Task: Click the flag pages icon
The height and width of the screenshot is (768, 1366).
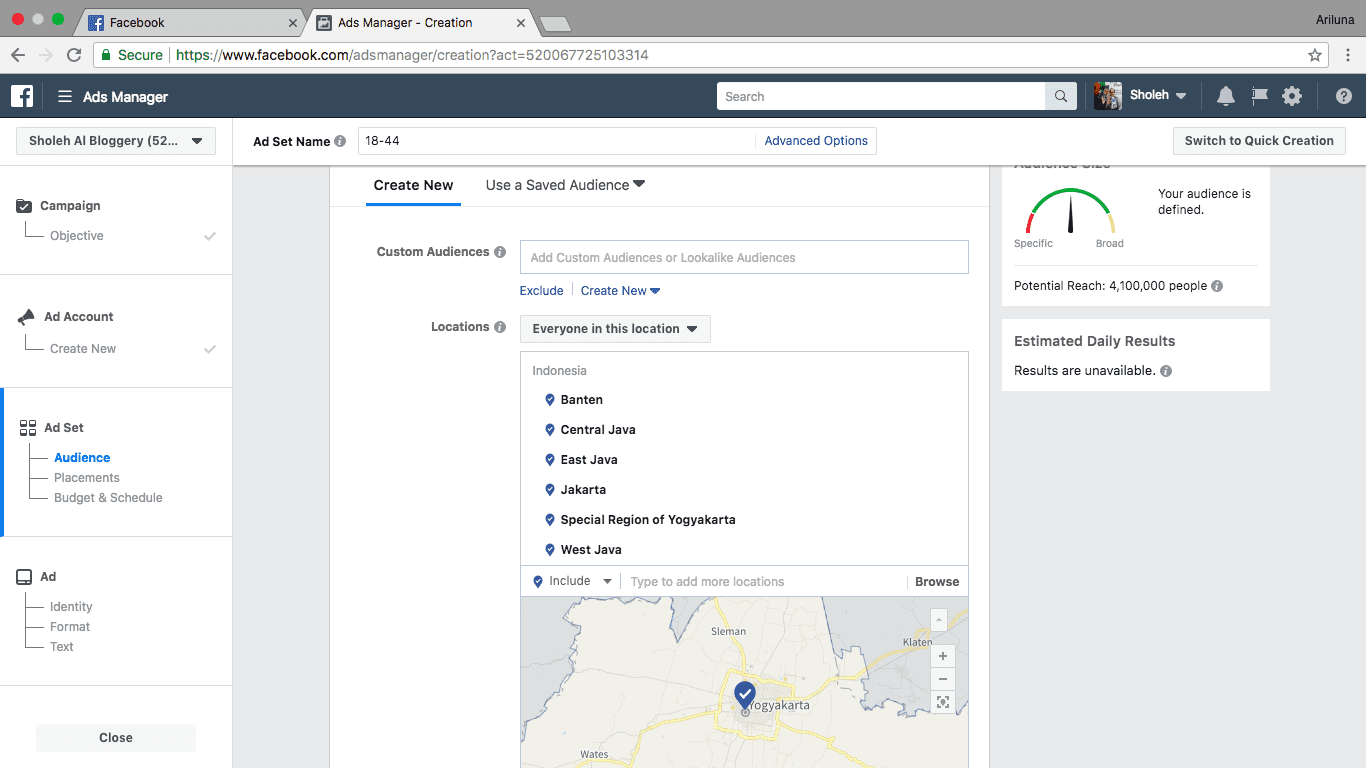Action: coord(1259,96)
